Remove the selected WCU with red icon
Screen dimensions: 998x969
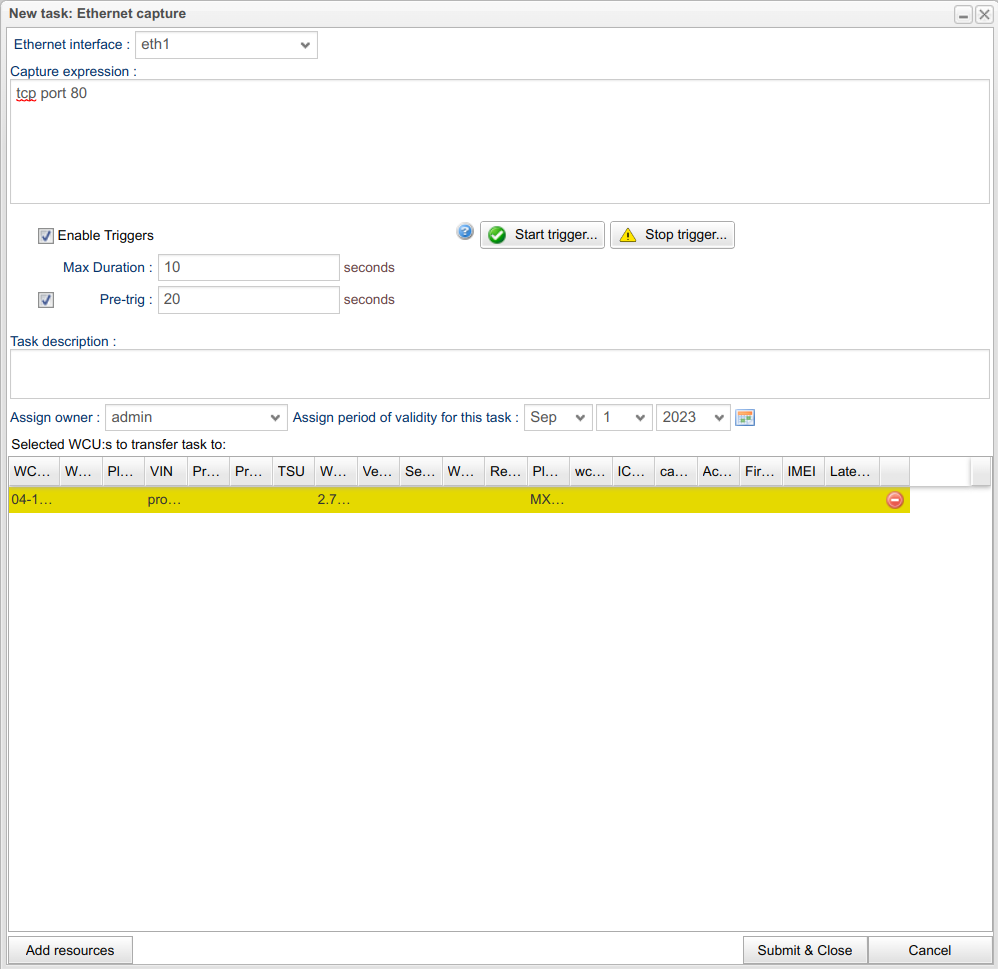[894, 500]
